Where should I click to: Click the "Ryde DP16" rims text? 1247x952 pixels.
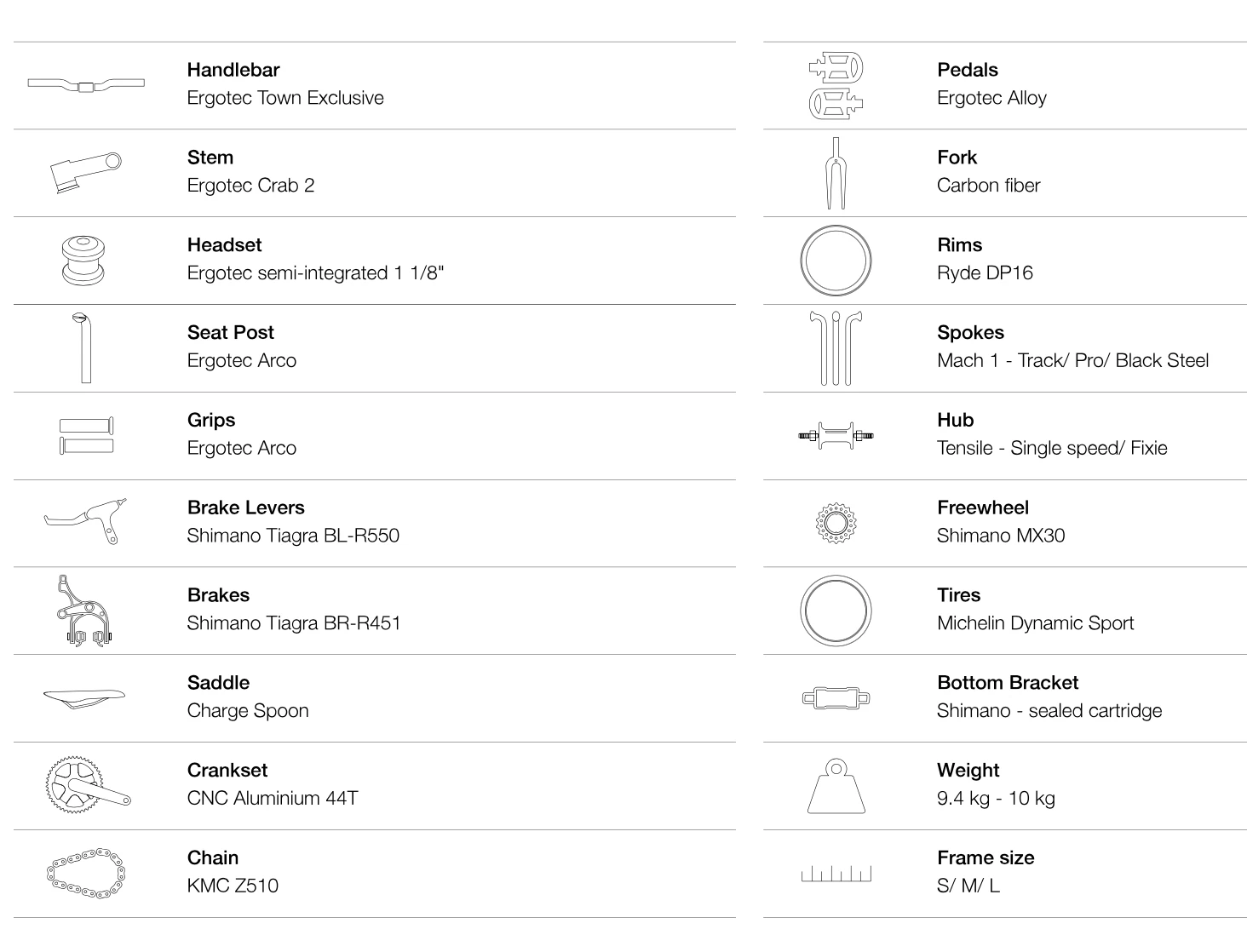(x=985, y=273)
